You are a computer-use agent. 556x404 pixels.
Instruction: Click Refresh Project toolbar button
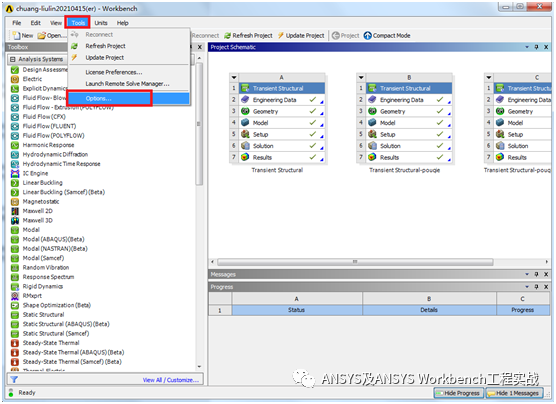coord(248,35)
